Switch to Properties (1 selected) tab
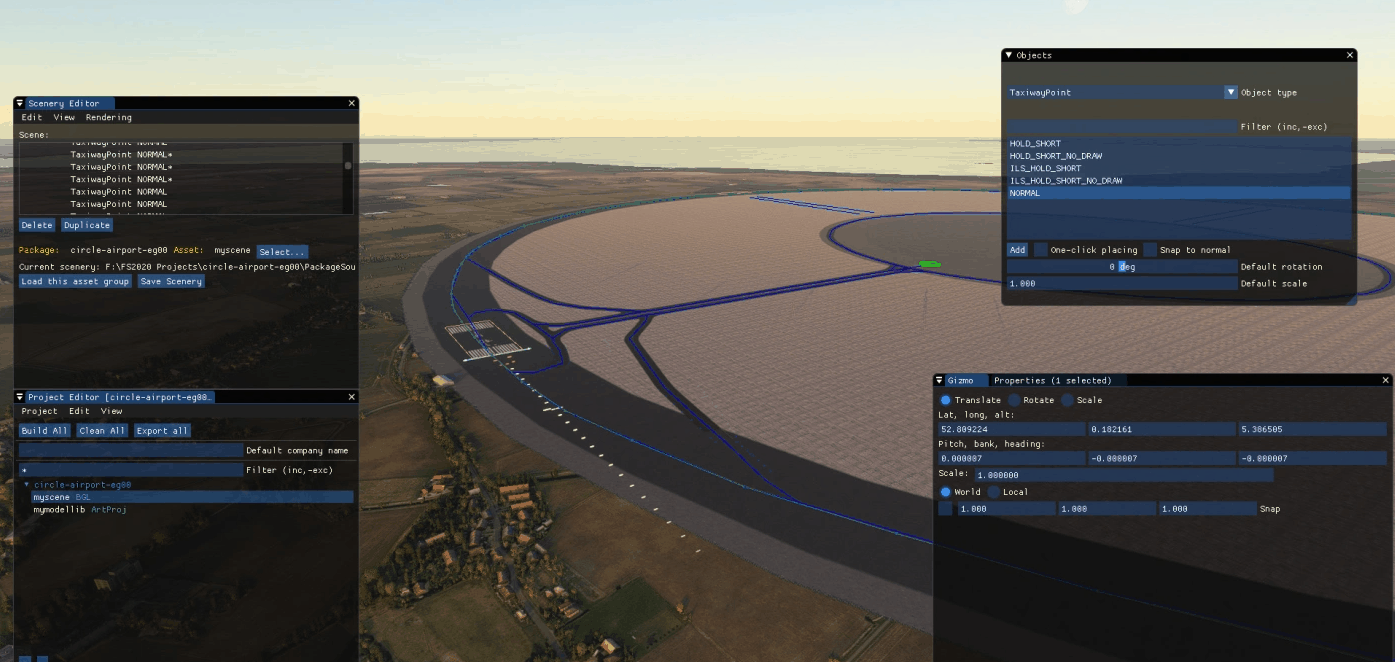The height and width of the screenshot is (662, 1395). (x=1052, y=380)
